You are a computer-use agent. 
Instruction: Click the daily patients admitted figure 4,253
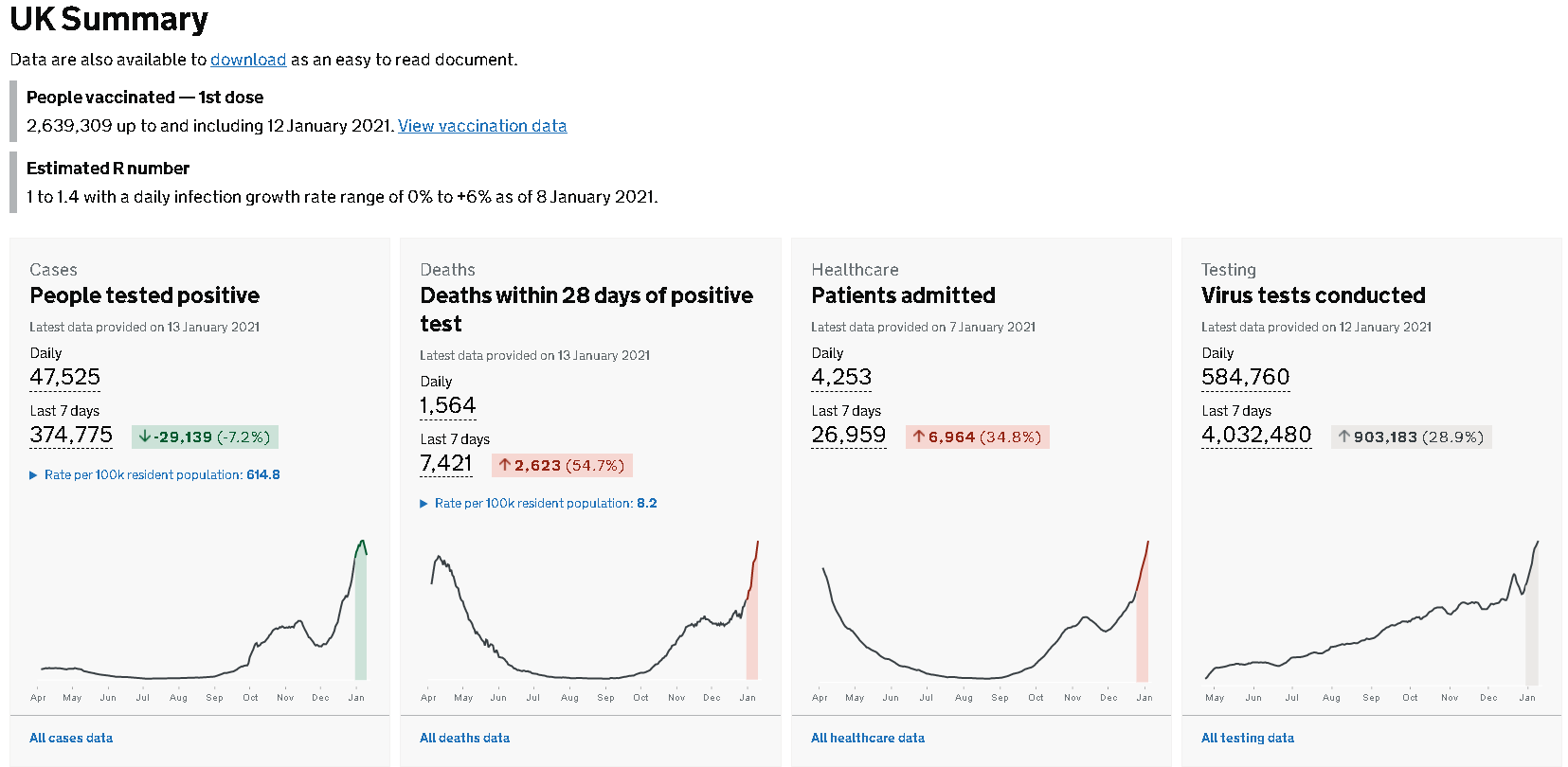(x=841, y=377)
